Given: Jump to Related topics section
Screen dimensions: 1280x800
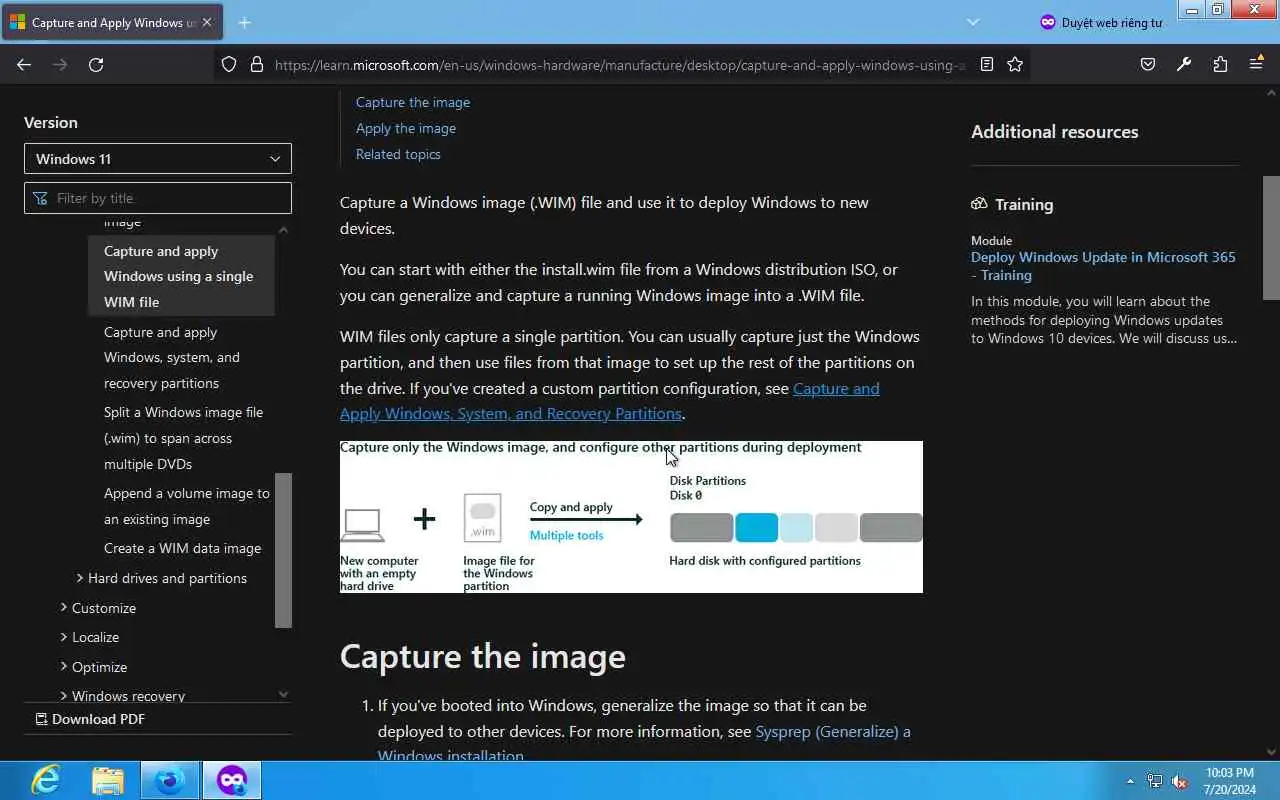Looking at the screenshot, I should click(x=398, y=154).
